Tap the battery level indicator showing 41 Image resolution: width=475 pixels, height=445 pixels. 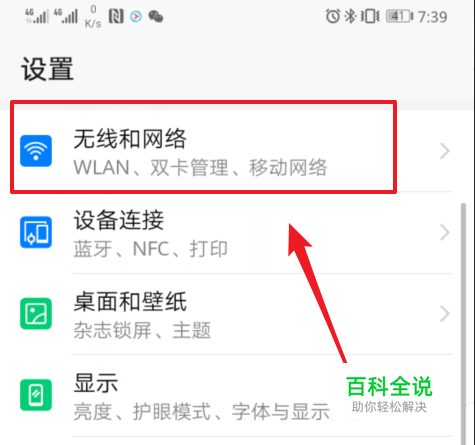click(399, 16)
